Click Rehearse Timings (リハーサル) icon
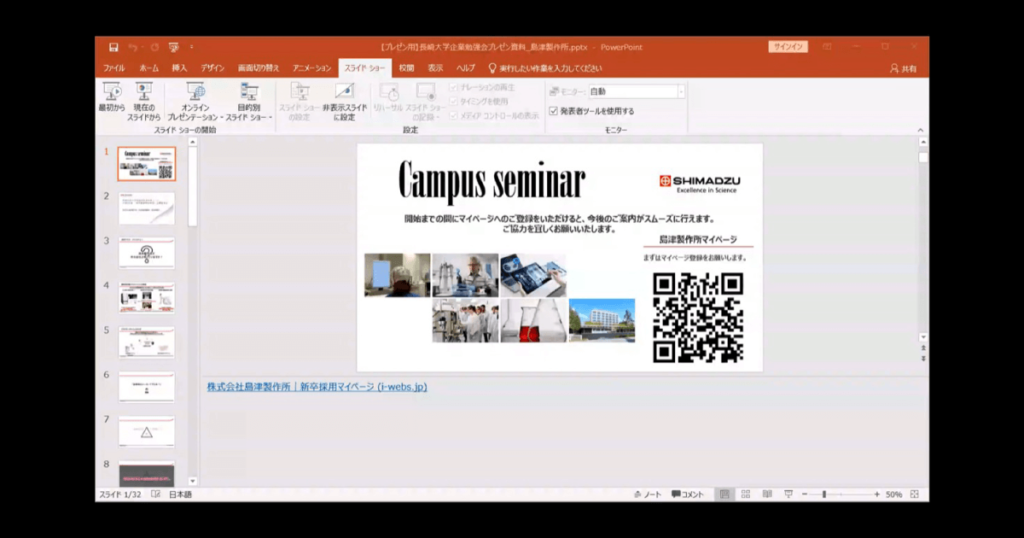 pyautogui.click(x=388, y=98)
